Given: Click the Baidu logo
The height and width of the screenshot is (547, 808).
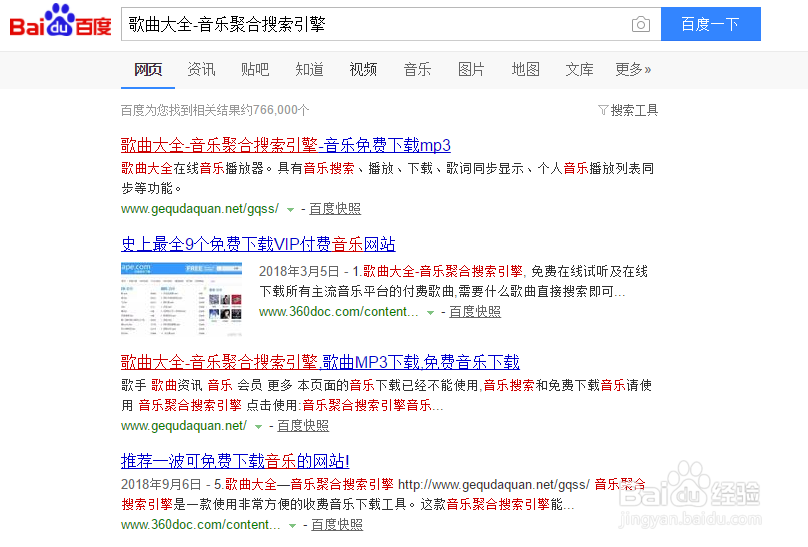Looking at the screenshot, I should [60, 22].
